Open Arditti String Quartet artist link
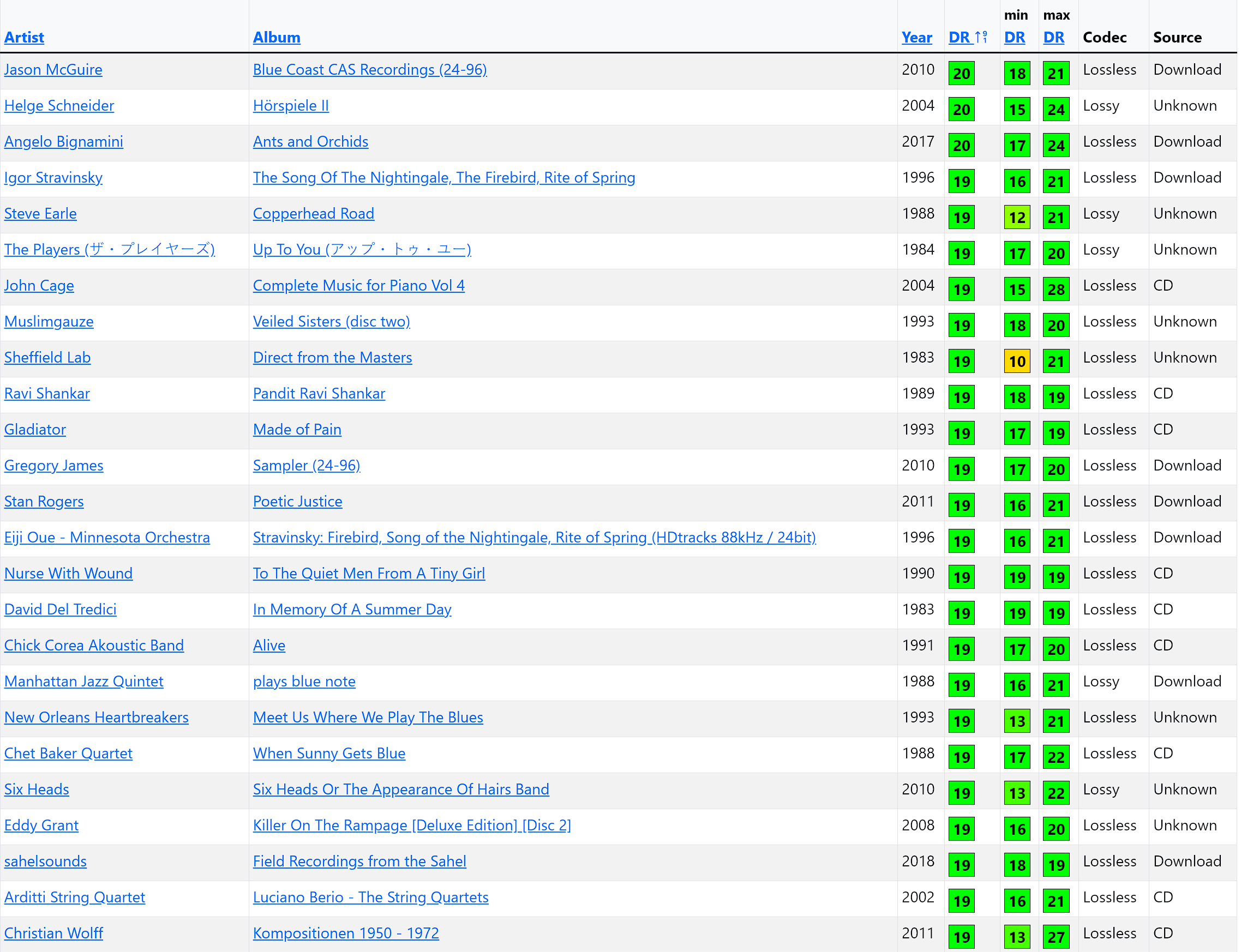 (74, 897)
